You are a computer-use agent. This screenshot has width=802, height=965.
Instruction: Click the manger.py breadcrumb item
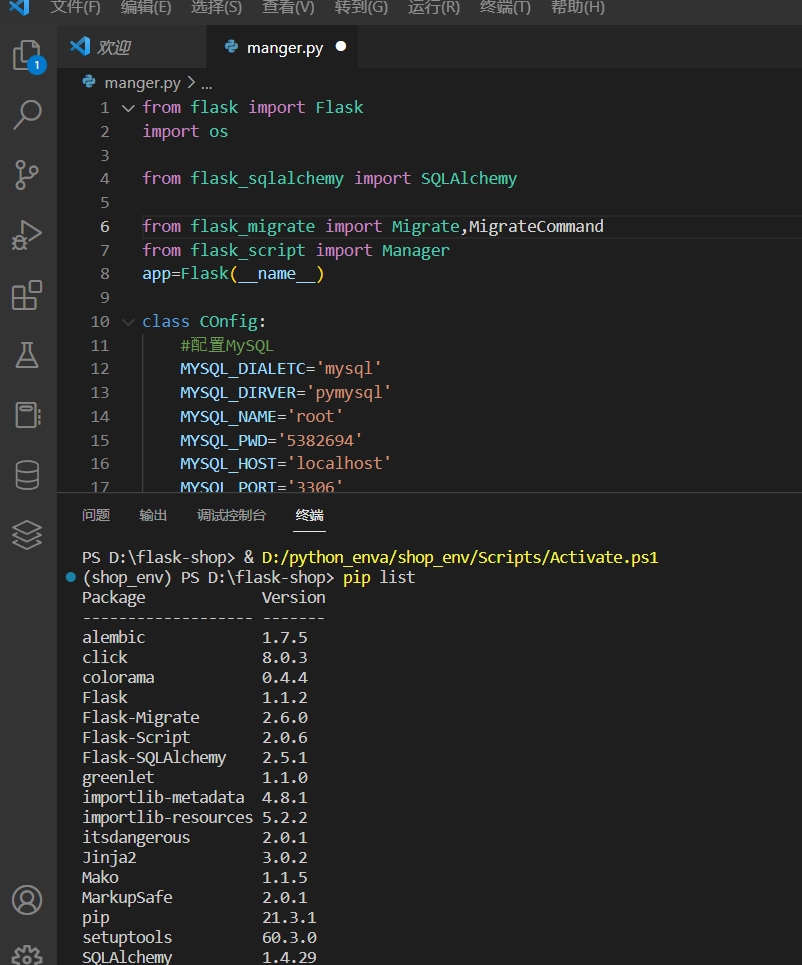tap(142, 82)
